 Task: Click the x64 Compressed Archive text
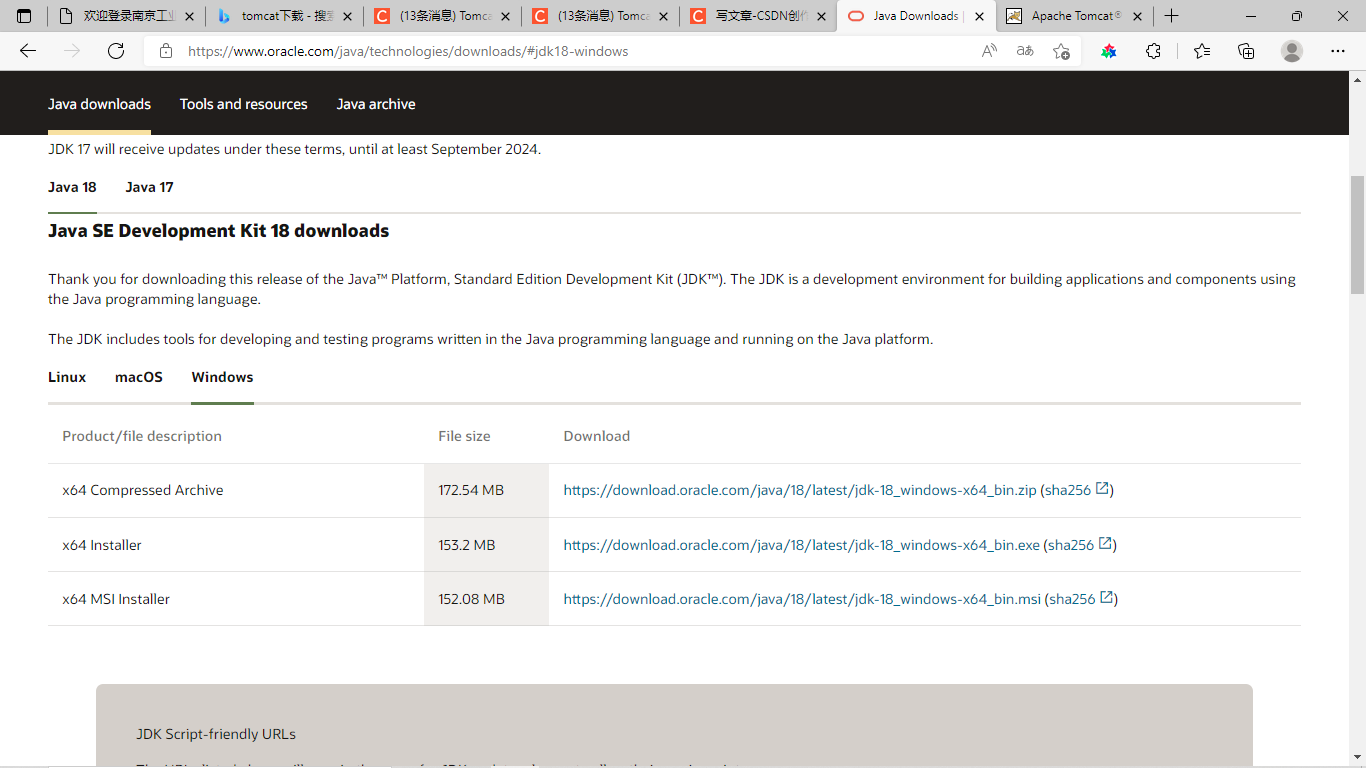[143, 490]
